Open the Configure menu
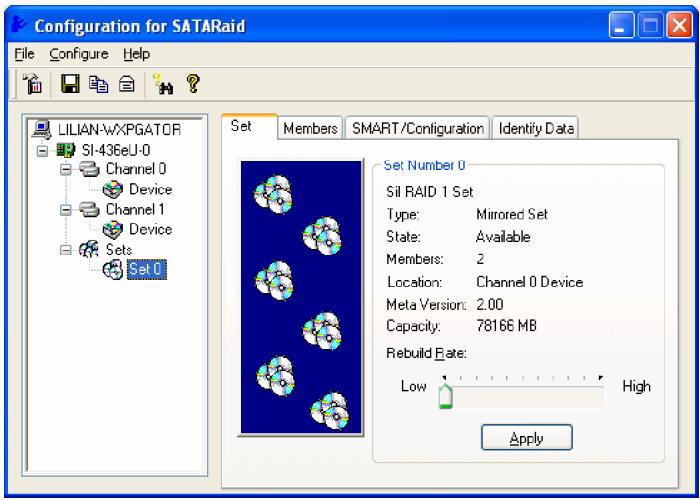The width and height of the screenshot is (700, 500). 79,54
